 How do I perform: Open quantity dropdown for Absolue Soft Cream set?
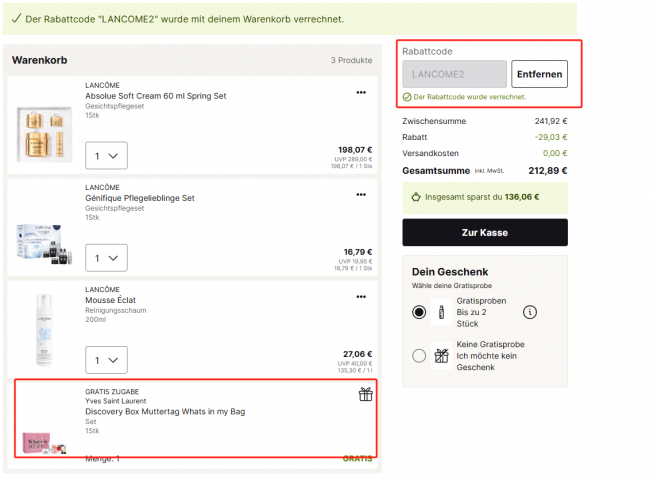tap(107, 156)
